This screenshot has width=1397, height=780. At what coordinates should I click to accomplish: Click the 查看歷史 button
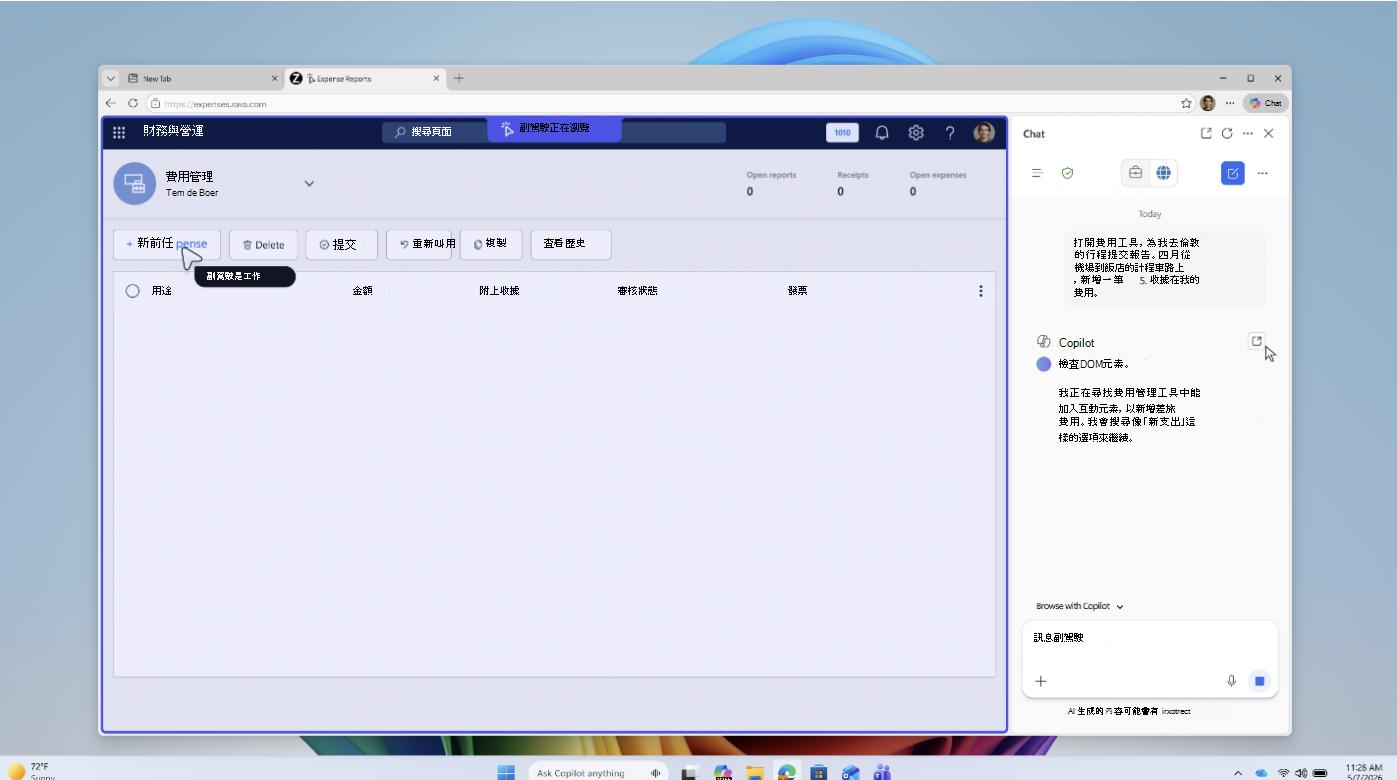pos(571,244)
